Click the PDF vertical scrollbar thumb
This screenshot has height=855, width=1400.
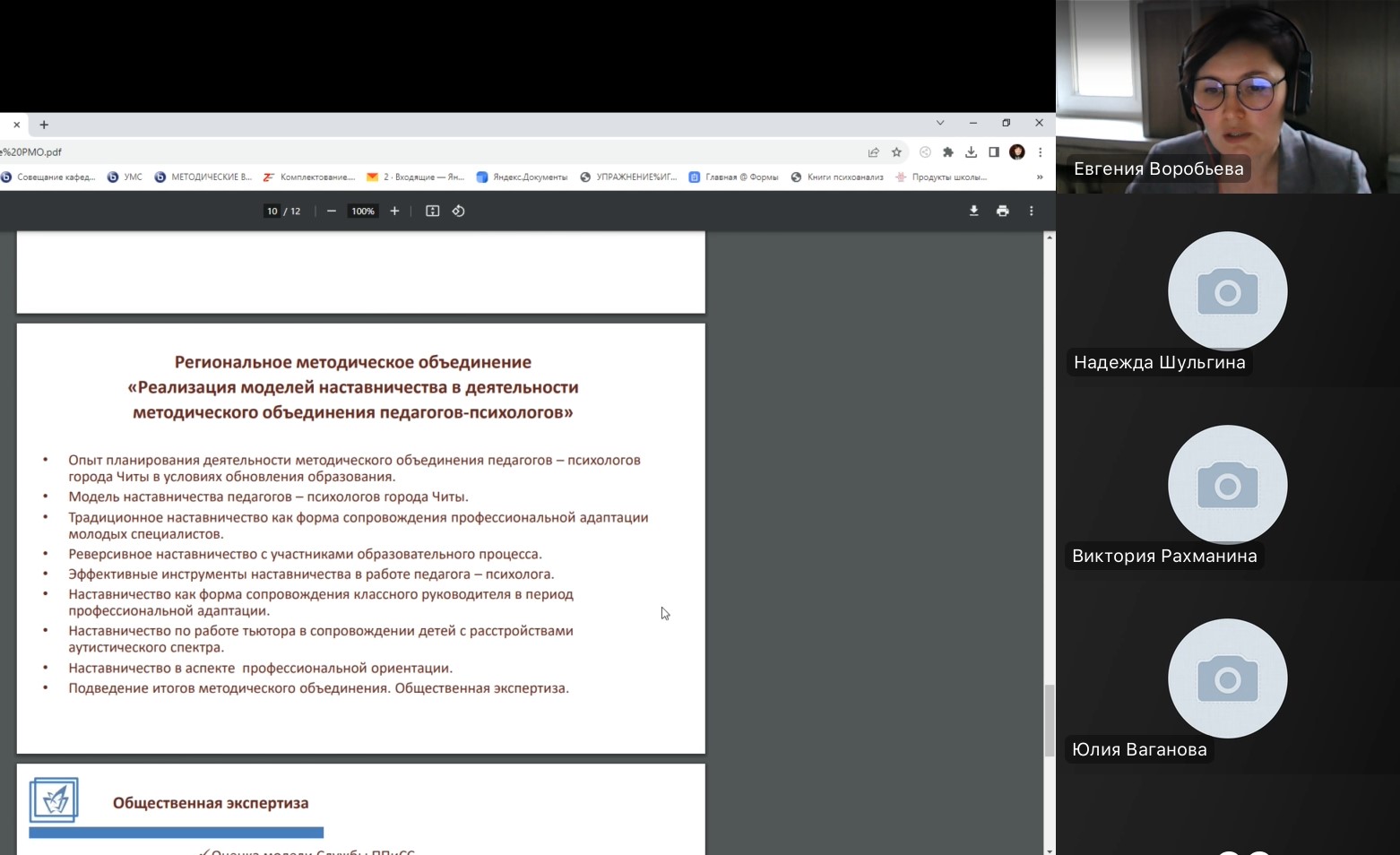pos(1049,721)
